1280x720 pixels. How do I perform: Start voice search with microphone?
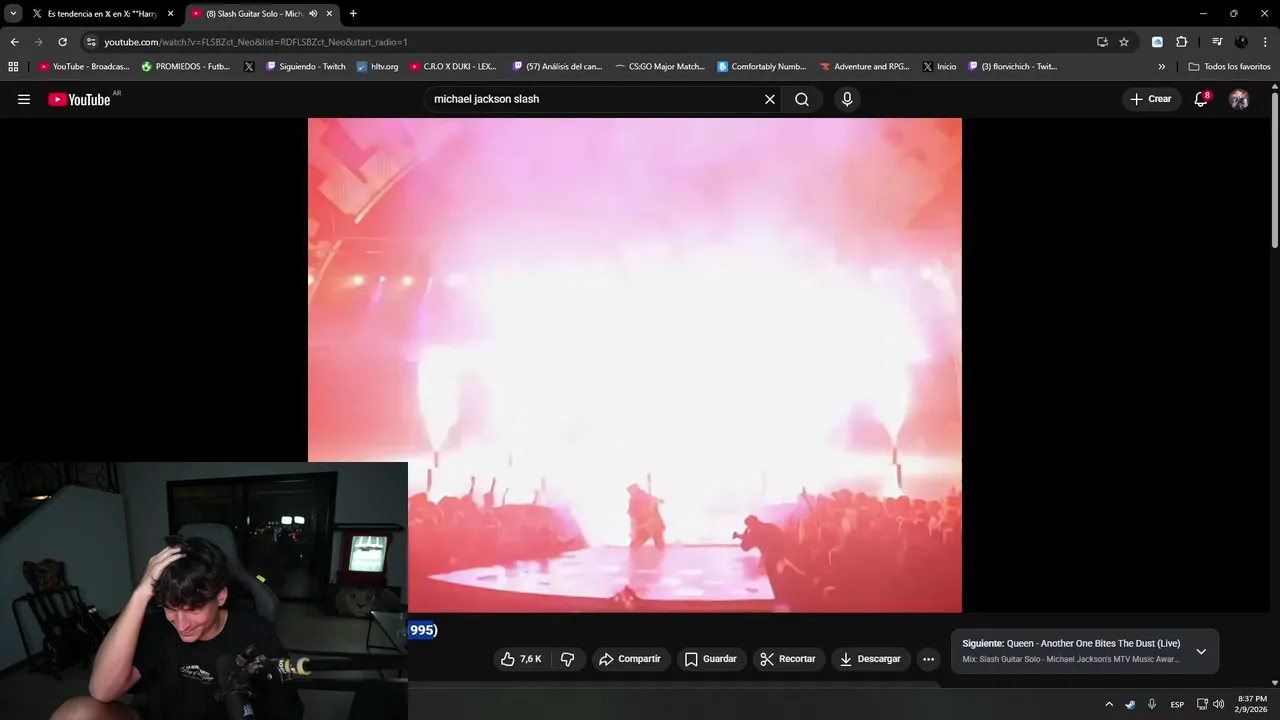click(847, 99)
